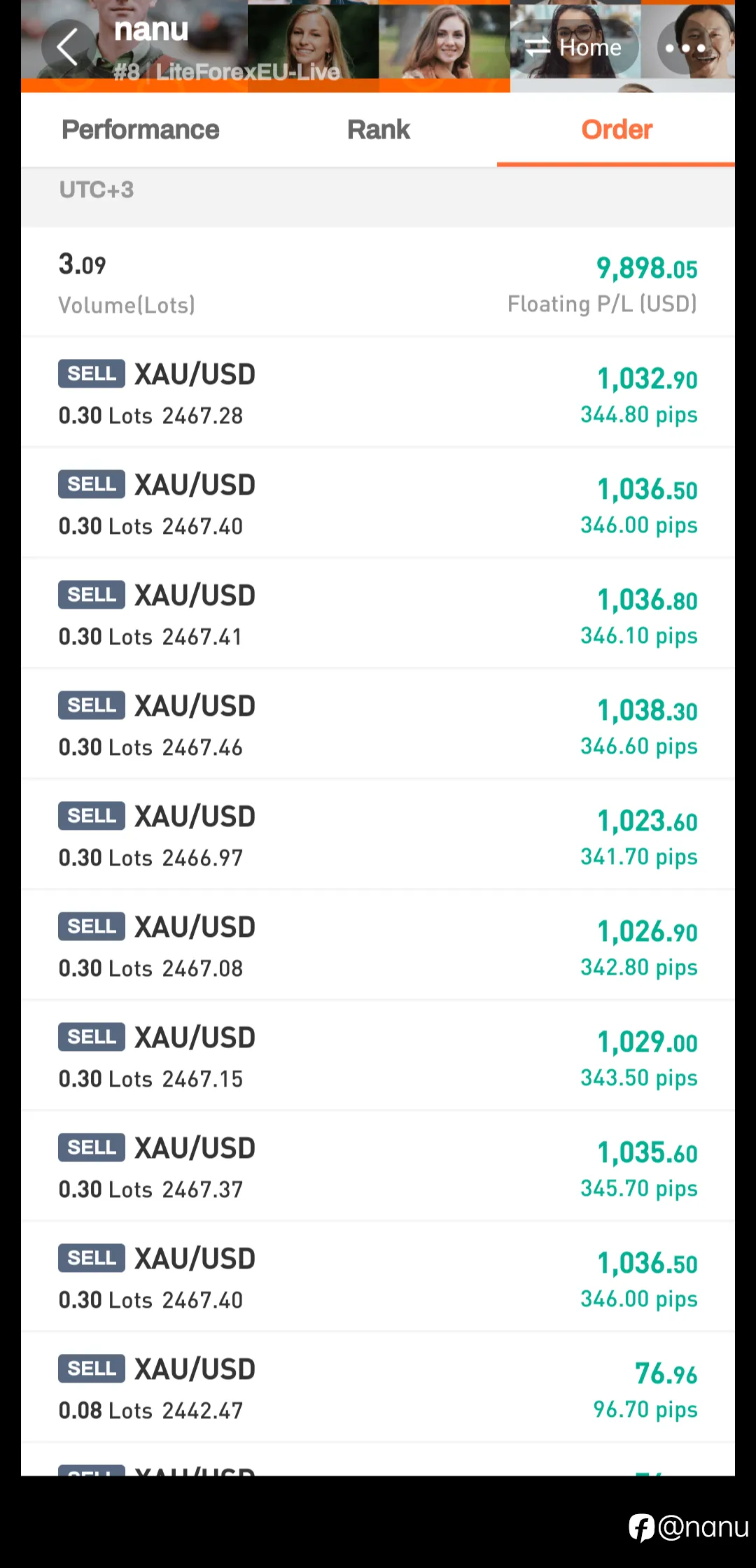Tap the 9,898.05 Floating P/L value
756x1568 pixels.
[x=647, y=268]
